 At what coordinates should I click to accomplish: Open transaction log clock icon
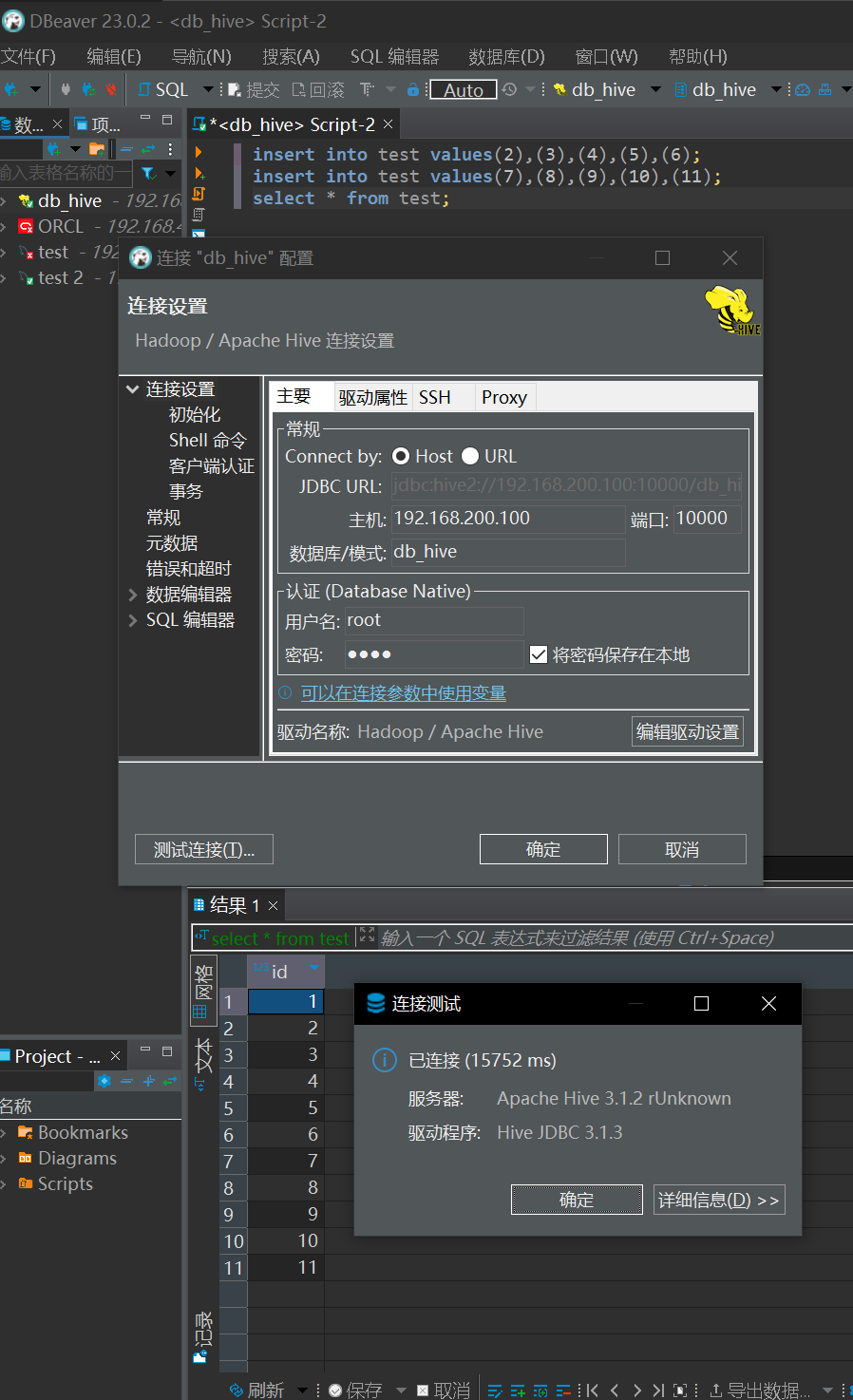[509, 89]
